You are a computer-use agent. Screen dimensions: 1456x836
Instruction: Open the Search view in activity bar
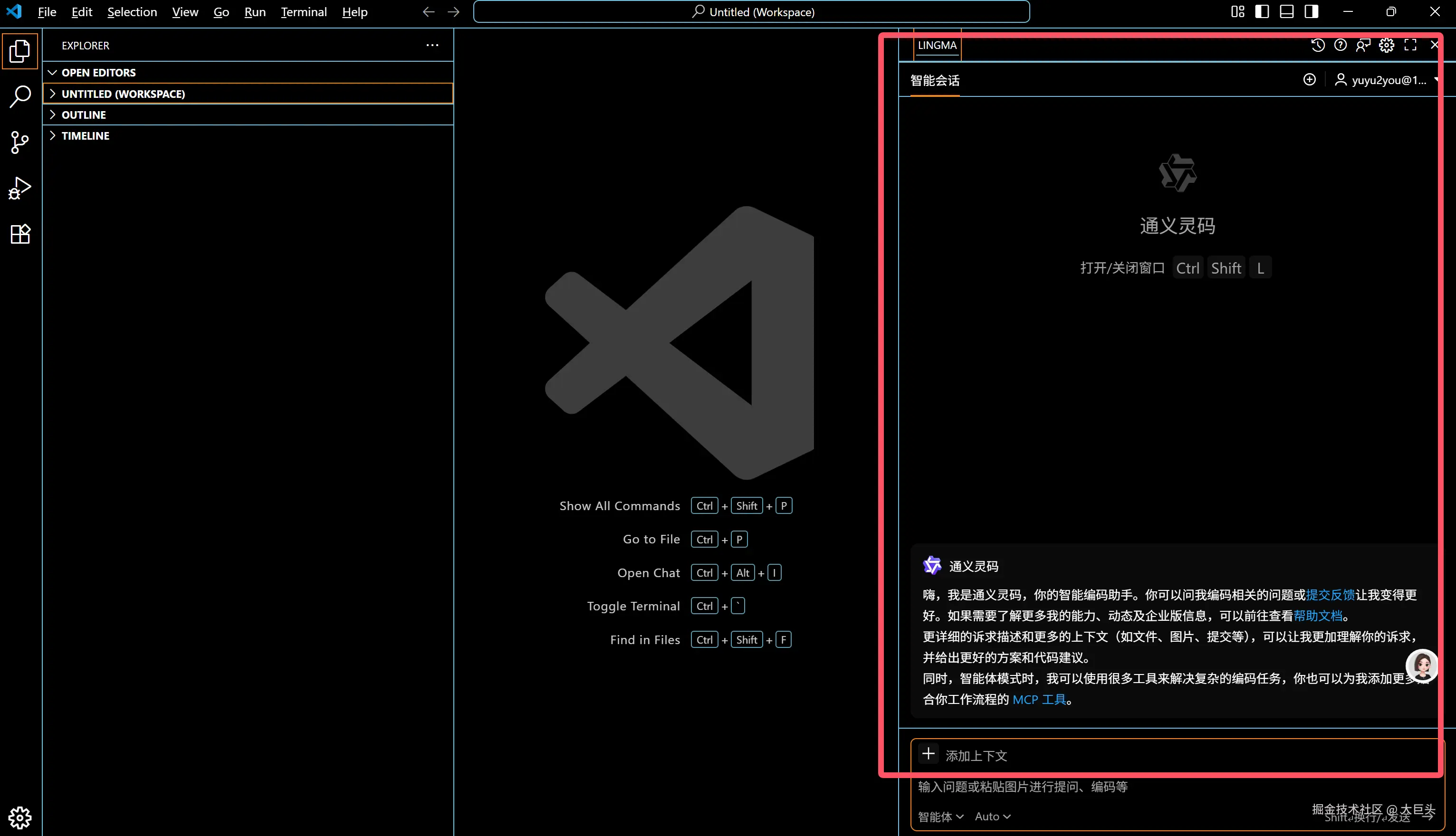click(x=20, y=96)
